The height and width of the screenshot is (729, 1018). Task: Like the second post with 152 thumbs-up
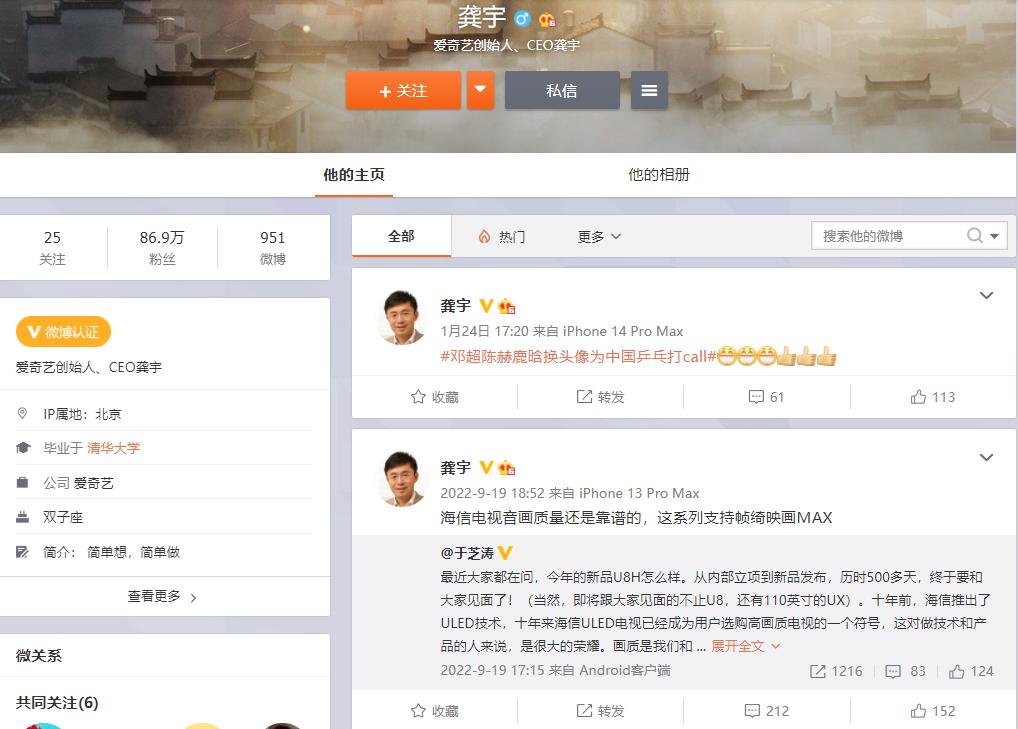(x=933, y=711)
